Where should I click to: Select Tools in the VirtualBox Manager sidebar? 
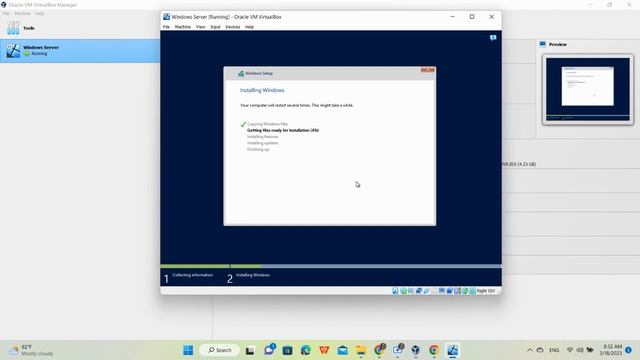click(80, 28)
